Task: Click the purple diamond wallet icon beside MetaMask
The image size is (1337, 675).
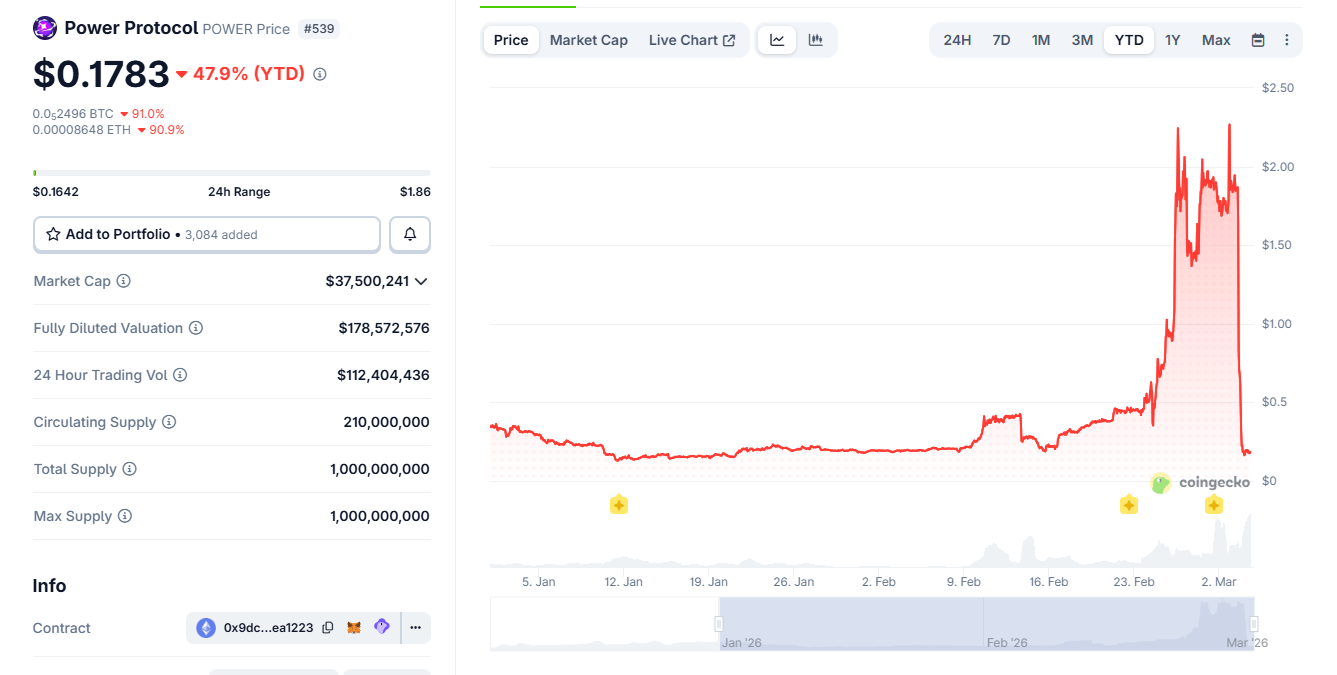Action: (x=381, y=627)
